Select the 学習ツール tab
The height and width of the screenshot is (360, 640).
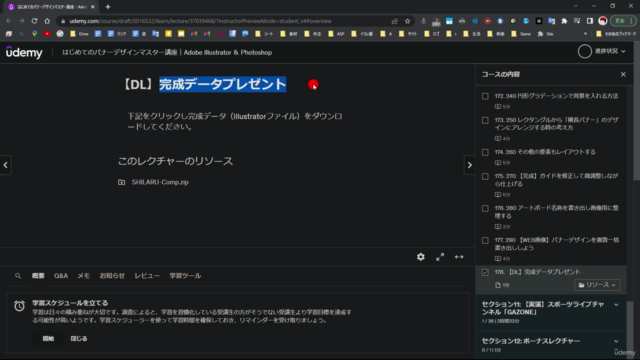tap(185, 276)
